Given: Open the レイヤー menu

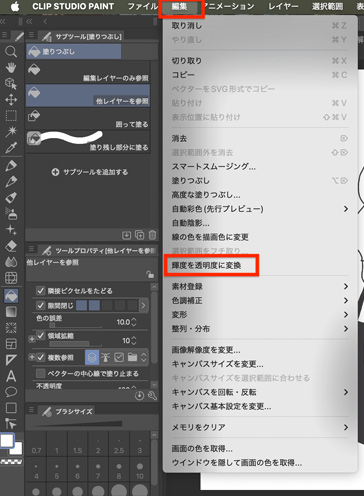Looking at the screenshot, I should tap(283, 7).
